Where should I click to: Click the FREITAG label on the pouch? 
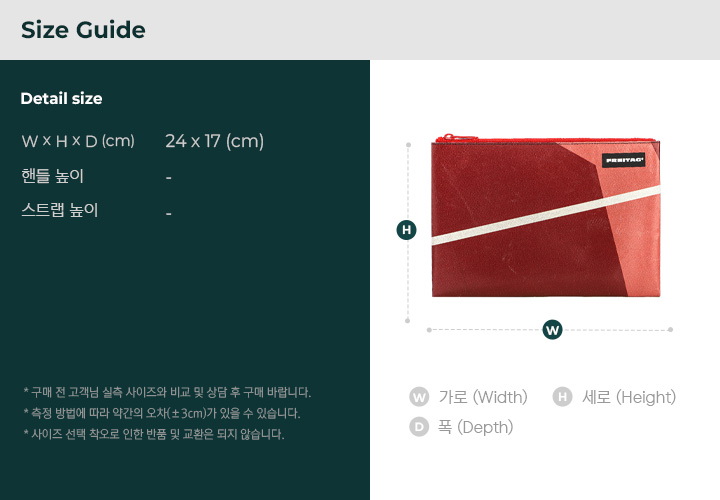[624, 160]
